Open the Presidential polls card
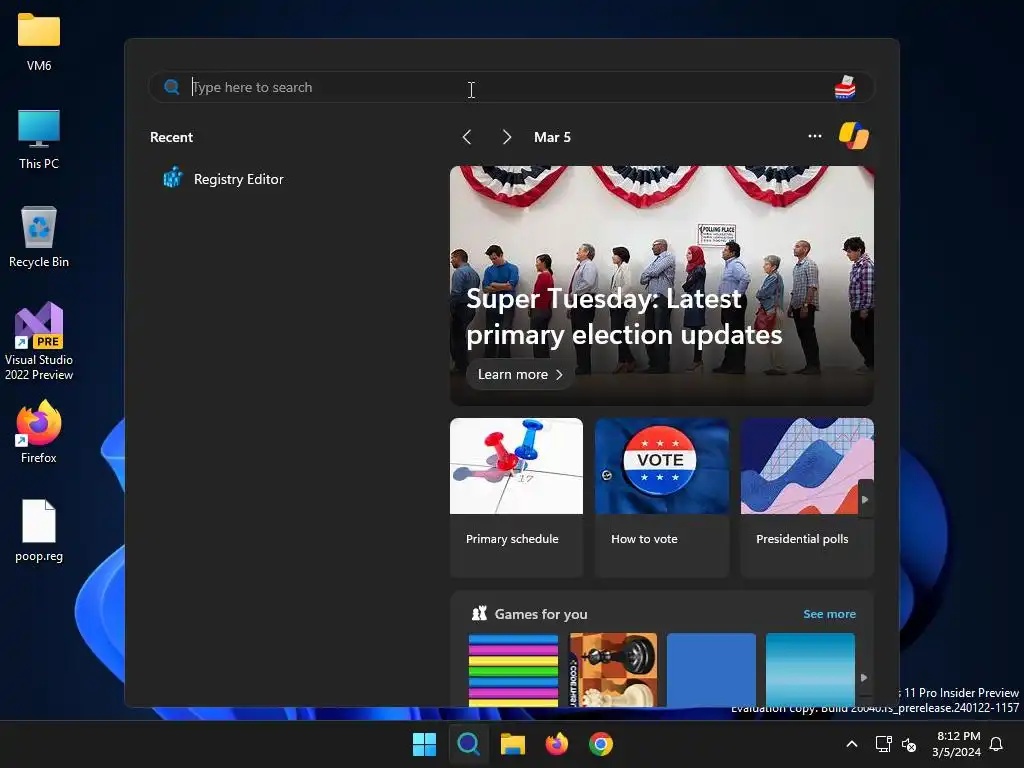The width and height of the screenshot is (1024, 768). point(807,498)
